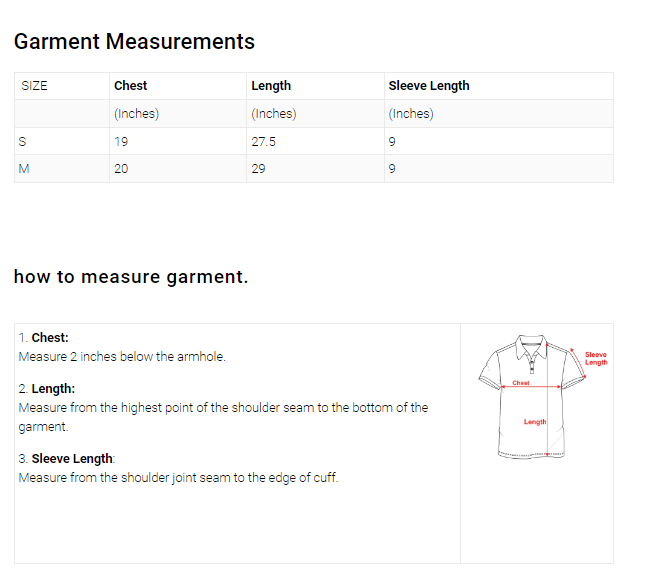This screenshot has width=650, height=583.
Task: Click the red Length label on shirt diagram
Action: (x=535, y=422)
